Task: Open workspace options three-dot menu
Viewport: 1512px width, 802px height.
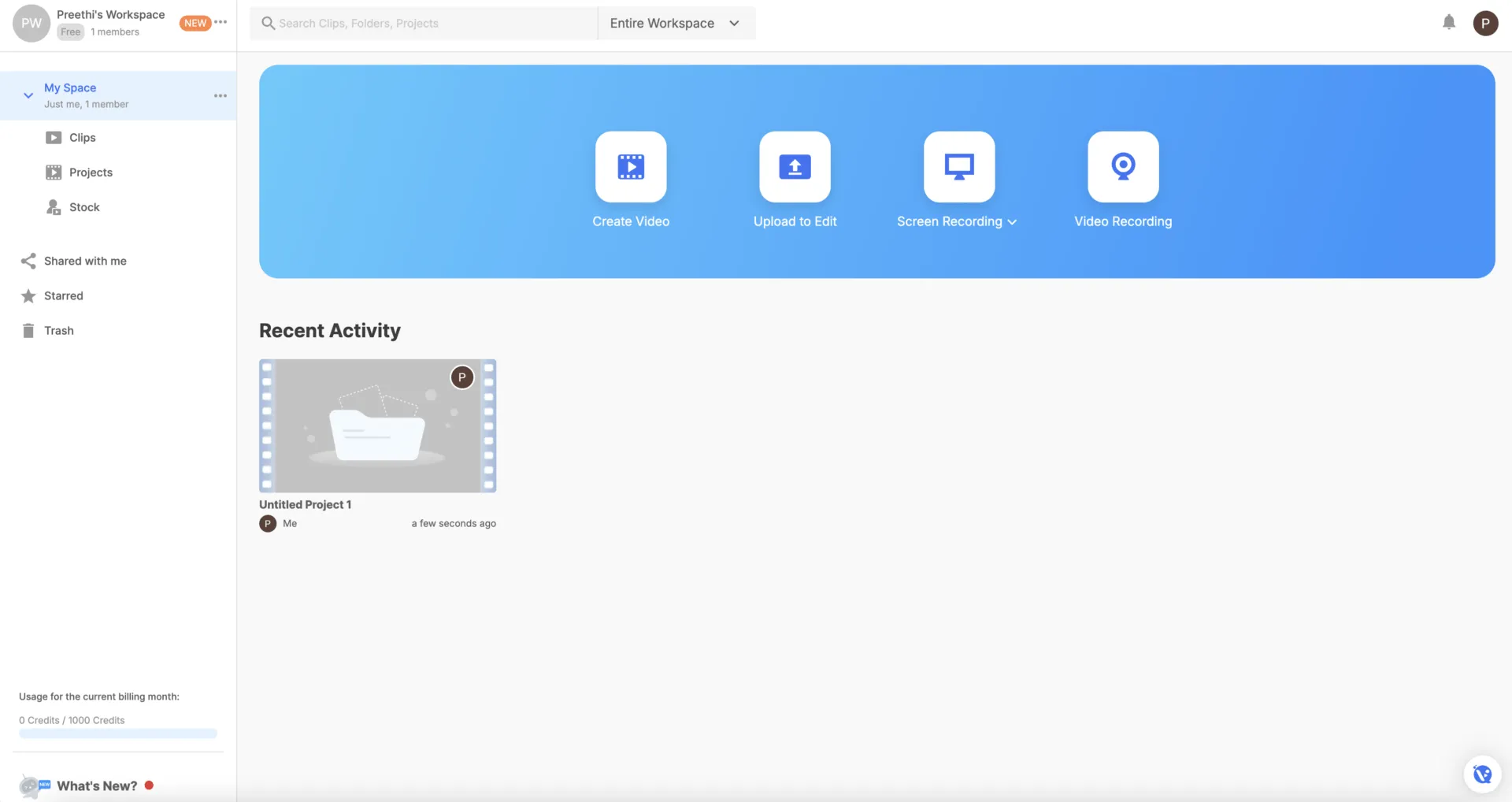Action: click(x=220, y=22)
